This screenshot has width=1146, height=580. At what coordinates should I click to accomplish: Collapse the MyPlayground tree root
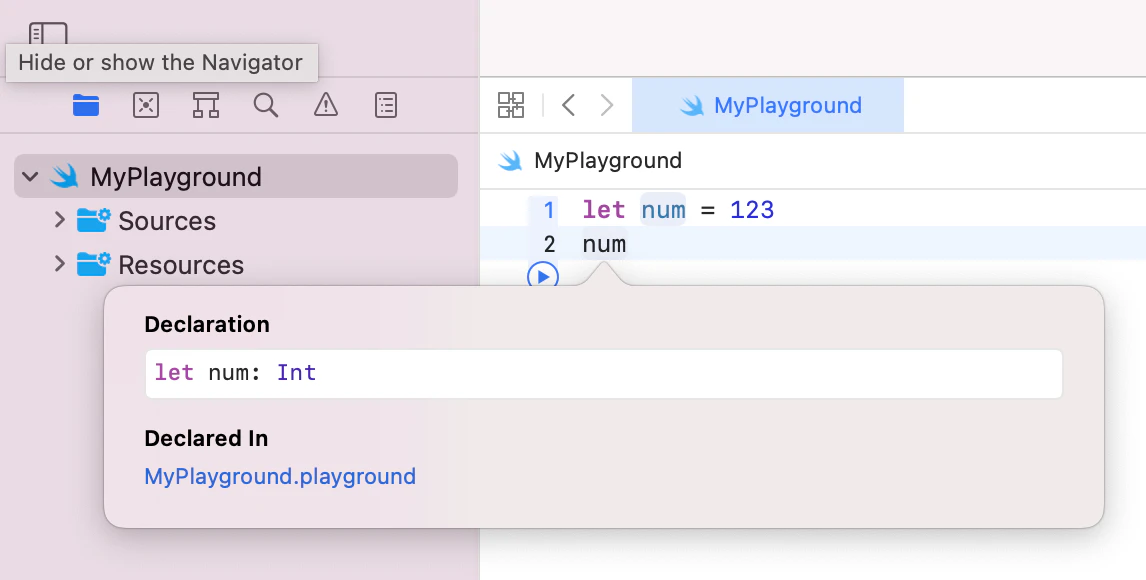tap(30, 177)
